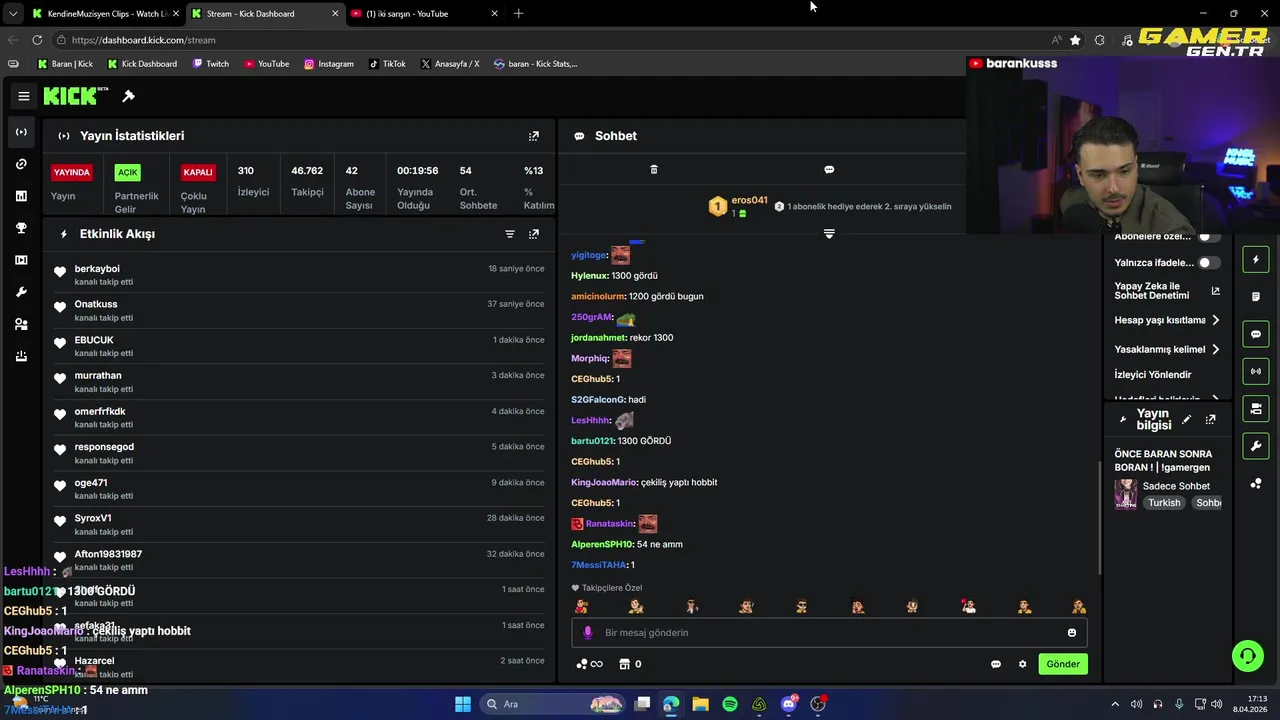Toggle the Abonelere özel switch
The height and width of the screenshot is (720, 1280).
click(1209, 237)
